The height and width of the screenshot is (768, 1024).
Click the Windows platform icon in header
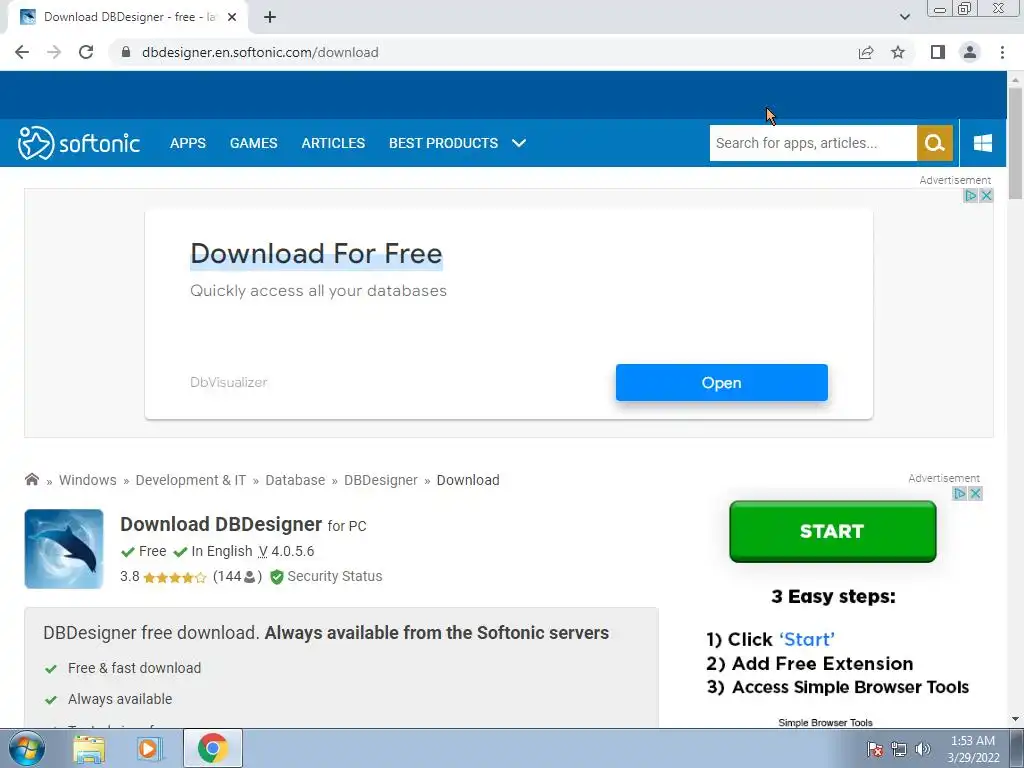(983, 143)
